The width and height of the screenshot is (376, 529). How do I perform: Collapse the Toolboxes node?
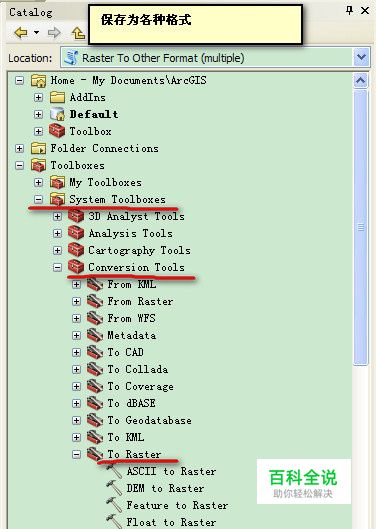[x=20, y=165]
